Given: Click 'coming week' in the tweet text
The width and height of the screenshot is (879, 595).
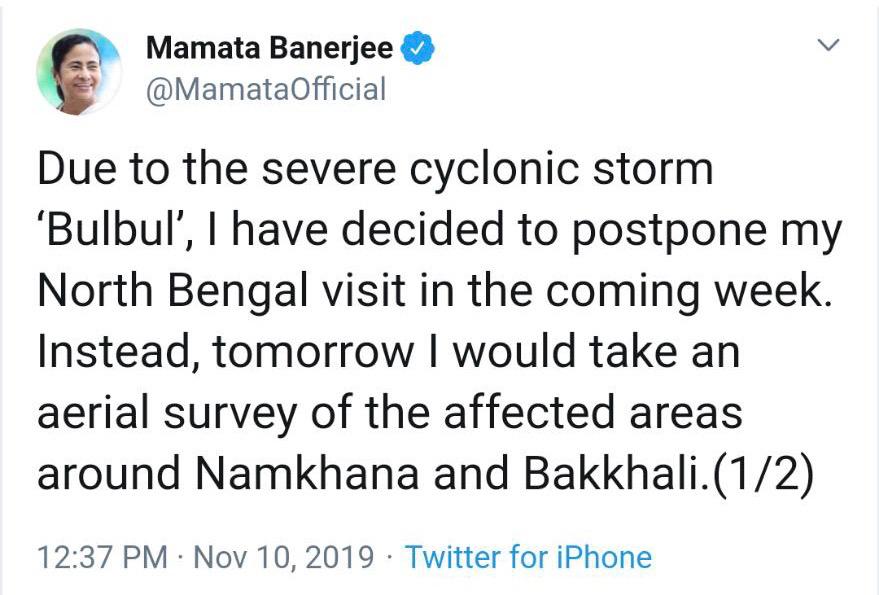Looking at the screenshot, I should [x=689, y=291].
